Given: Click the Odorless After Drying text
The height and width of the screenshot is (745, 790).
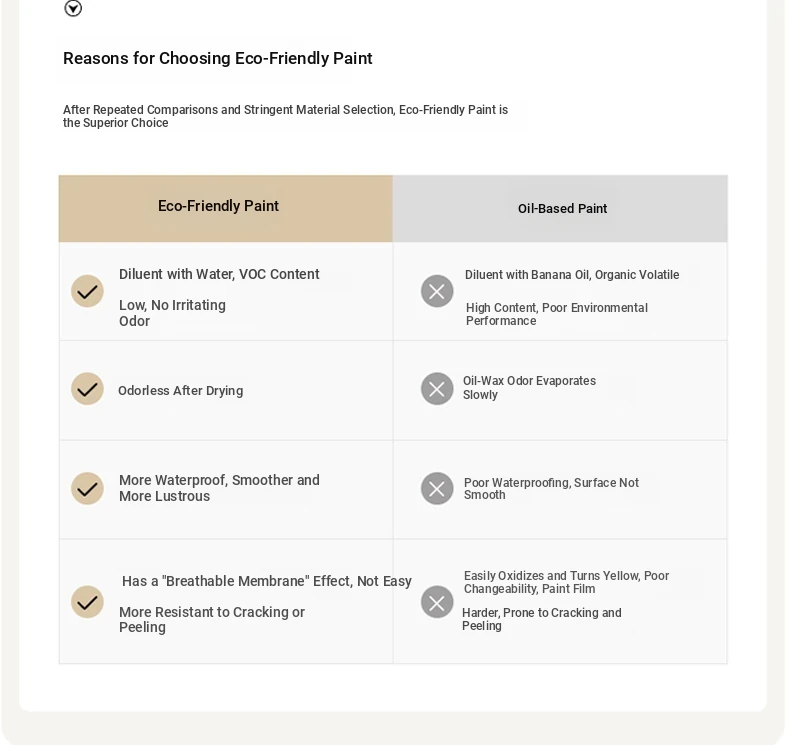Looking at the screenshot, I should tap(180, 391).
